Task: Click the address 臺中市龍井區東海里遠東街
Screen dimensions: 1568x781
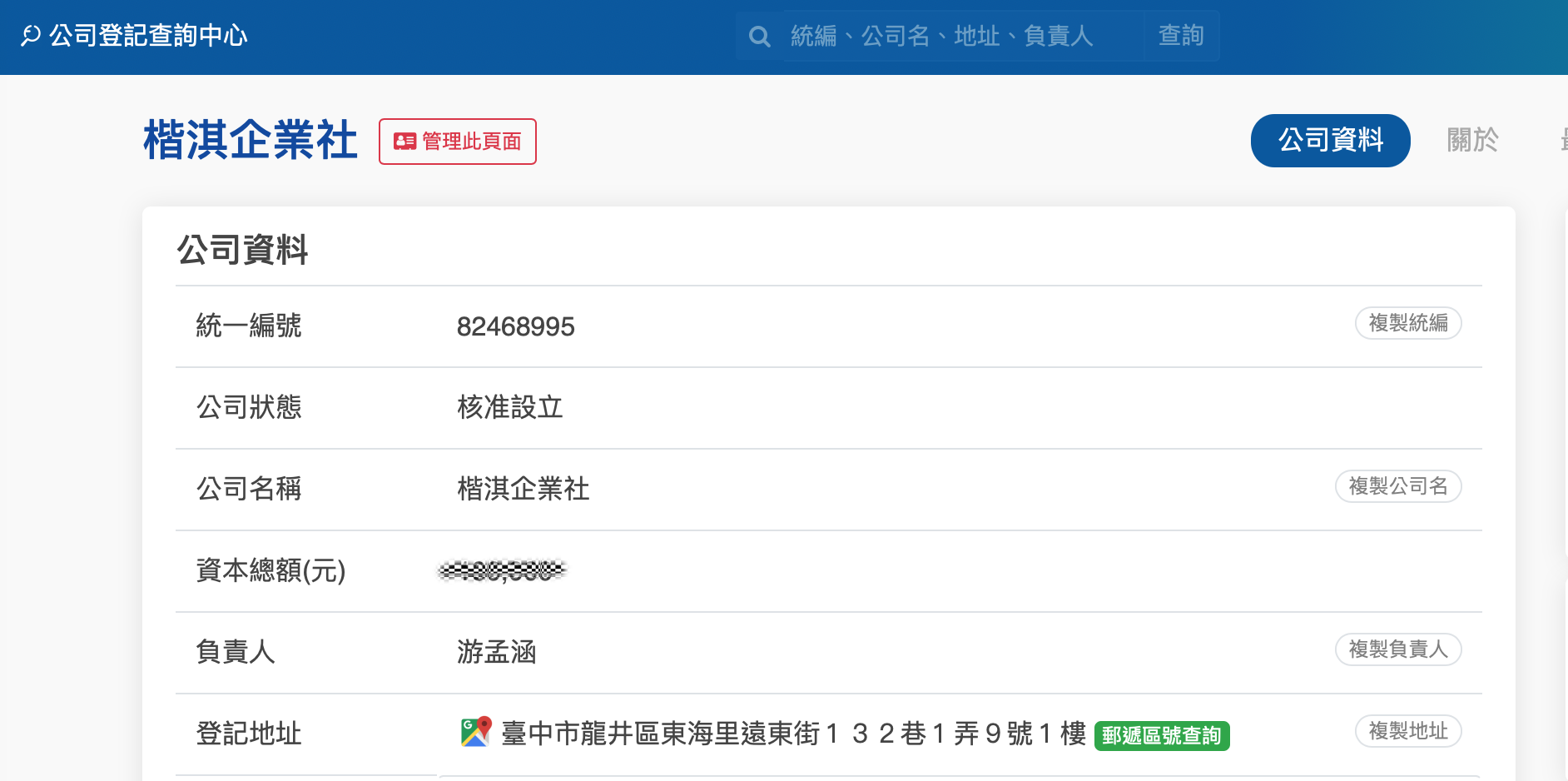Action: pos(794,734)
